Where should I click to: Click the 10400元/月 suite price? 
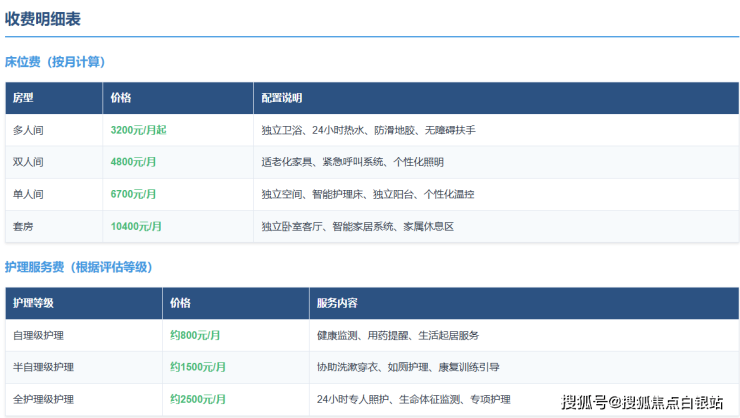pos(137,226)
